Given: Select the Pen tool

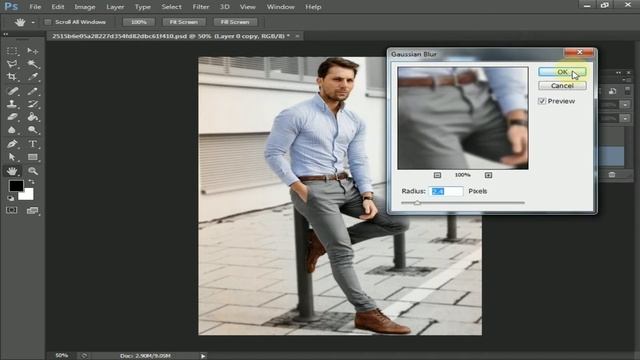Looking at the screenshot, I should click(x=12, y=144).
